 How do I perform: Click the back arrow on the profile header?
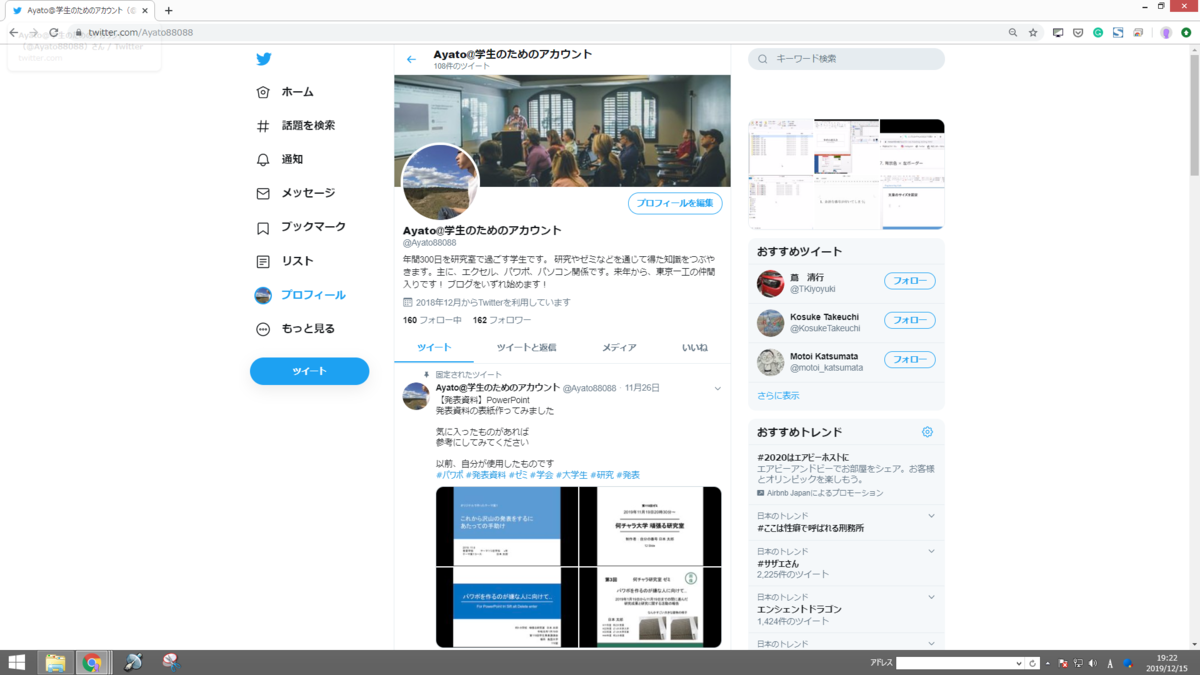coord(410,58)
